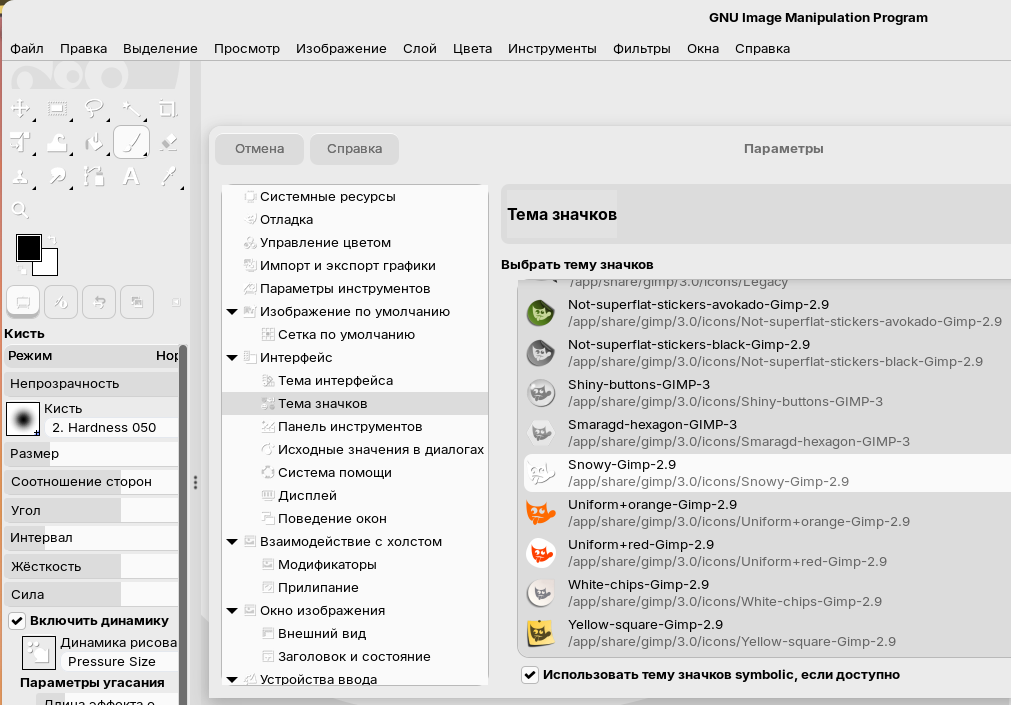Open the Фильтры menu
1011x705 pixels.
(x=642, y=48)
